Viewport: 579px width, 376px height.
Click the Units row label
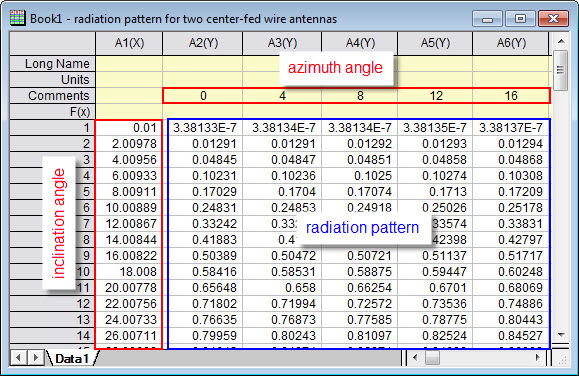(x=52, y=79)
